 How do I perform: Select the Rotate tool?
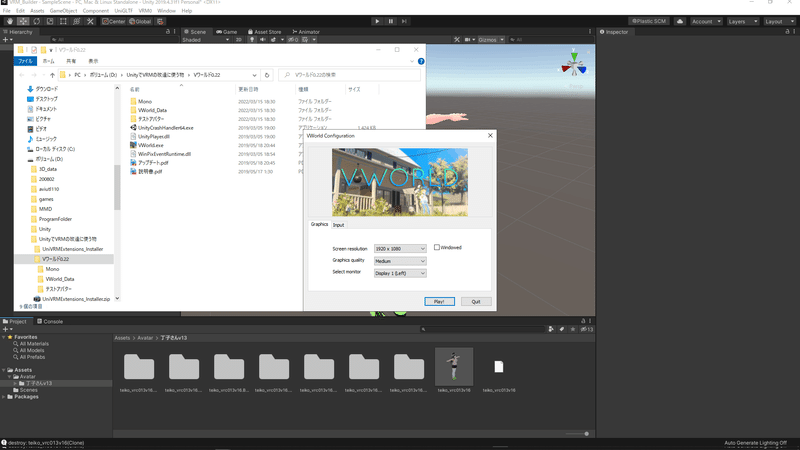click(37, 21)
